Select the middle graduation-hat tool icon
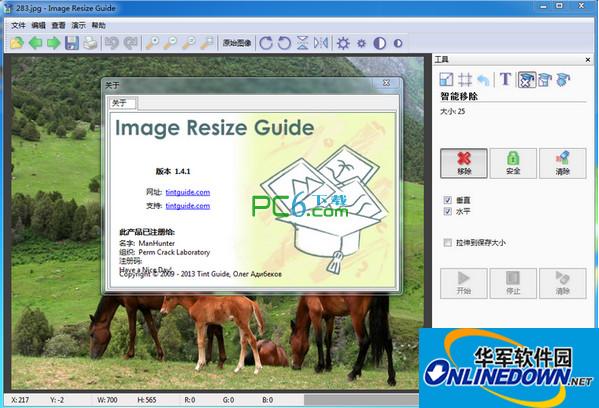 click(545, 79)
